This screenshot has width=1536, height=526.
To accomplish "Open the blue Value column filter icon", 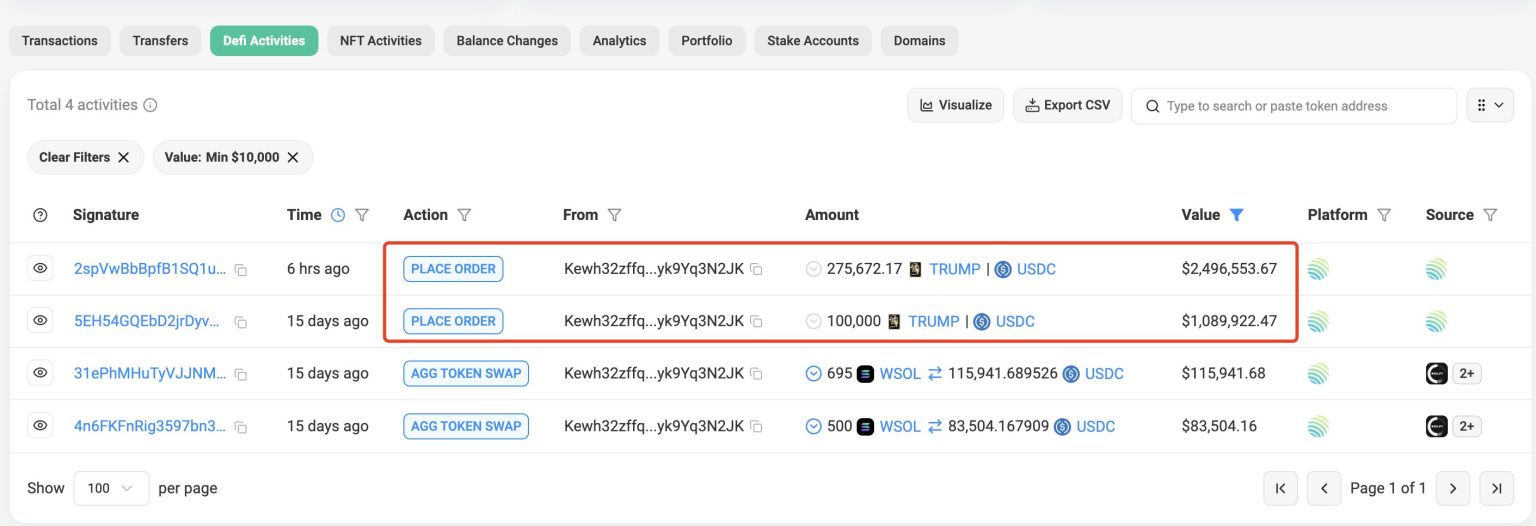I will tap(1237, 215).
